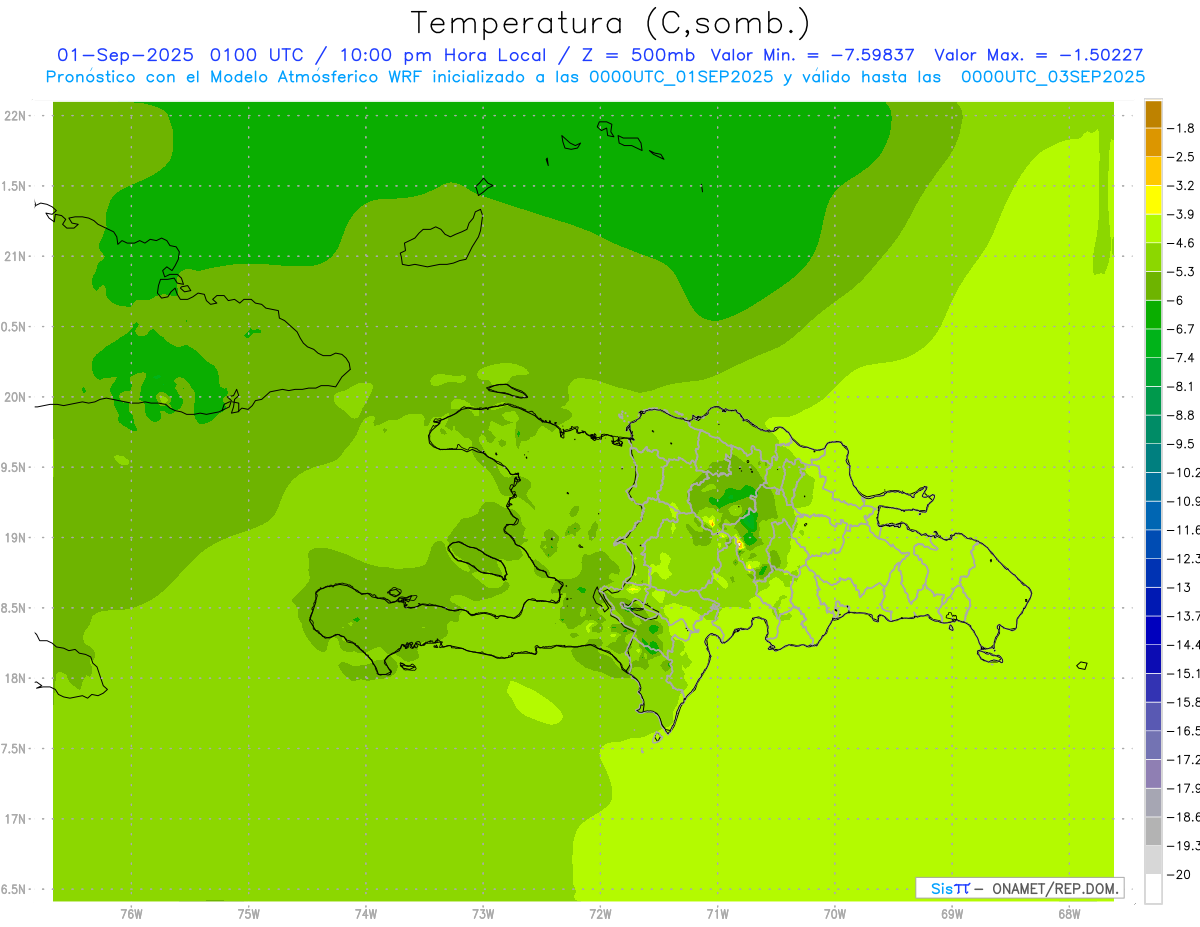Click the yellow swatch between -3.2 and -3.9

tap(1153, 200)
